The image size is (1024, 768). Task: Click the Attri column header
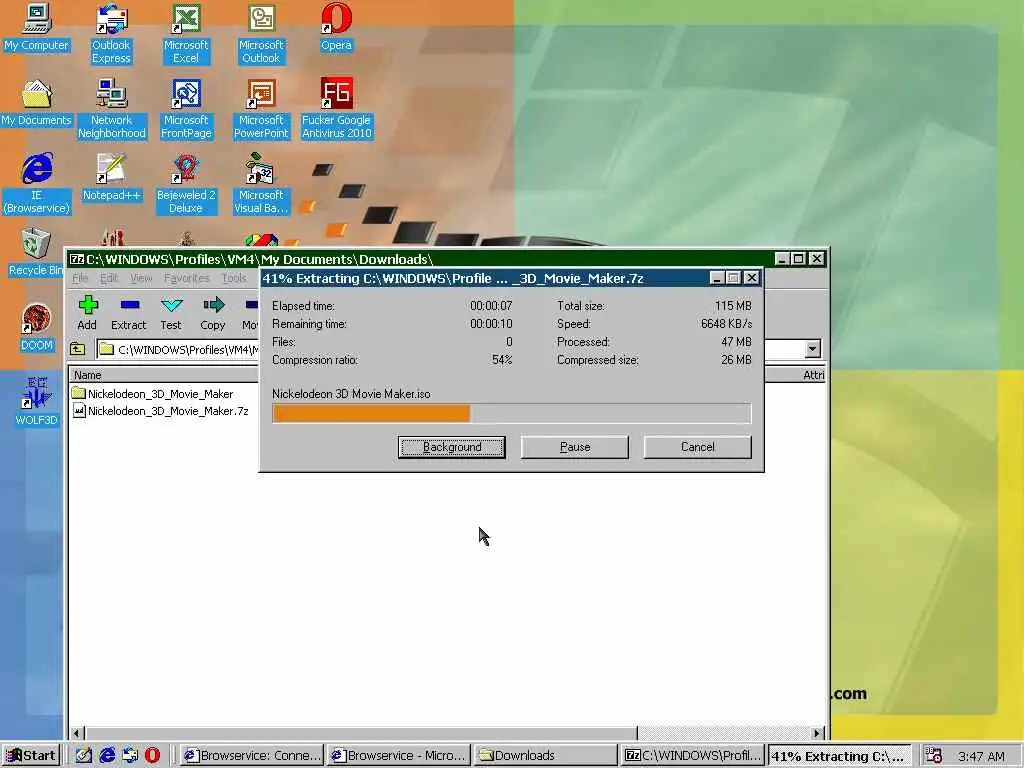(814, 375)
